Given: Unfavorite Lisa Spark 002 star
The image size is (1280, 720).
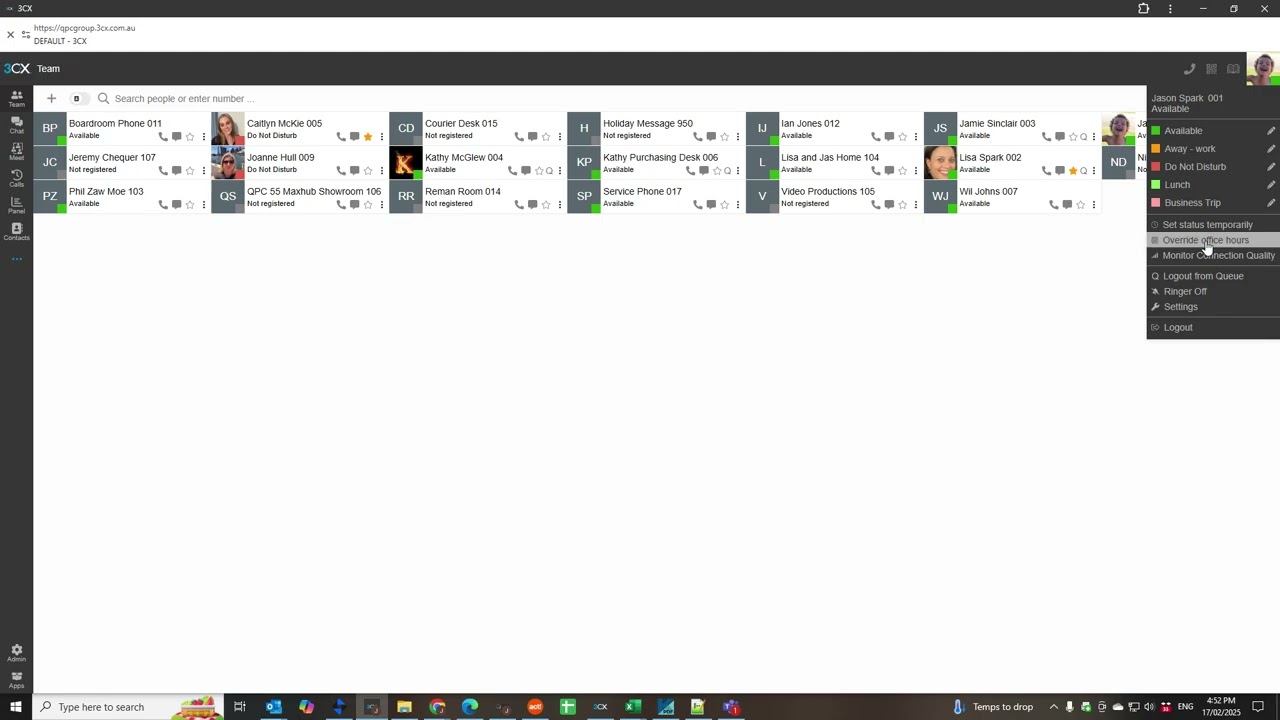Looking at the screenshot, I should [1073, 171].
